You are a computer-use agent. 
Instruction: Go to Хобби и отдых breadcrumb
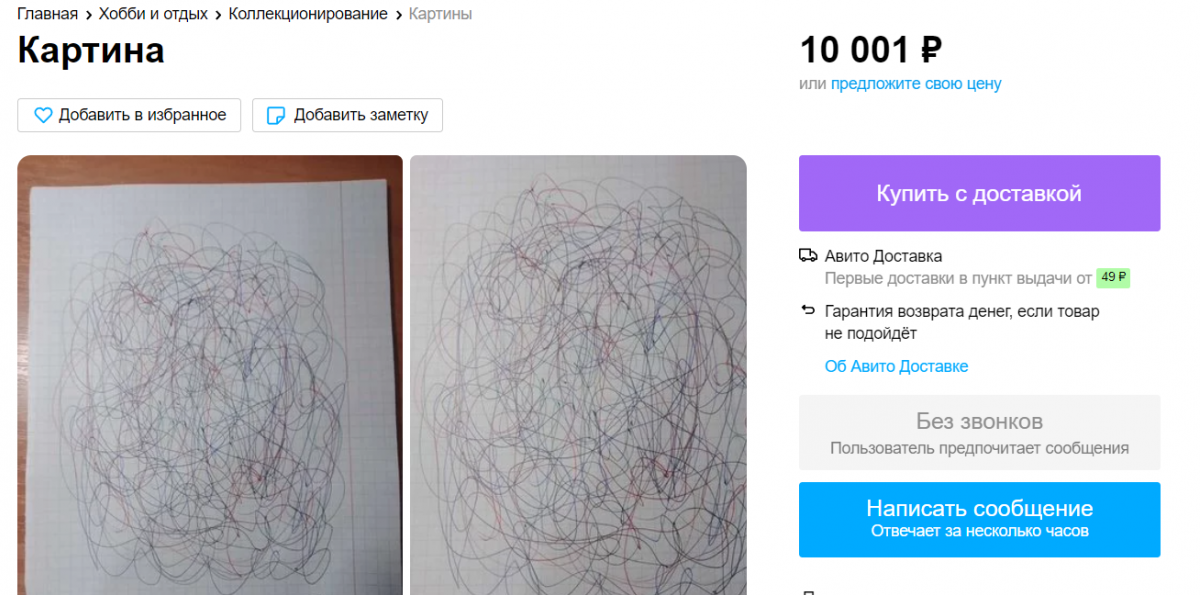coord(153,14)
